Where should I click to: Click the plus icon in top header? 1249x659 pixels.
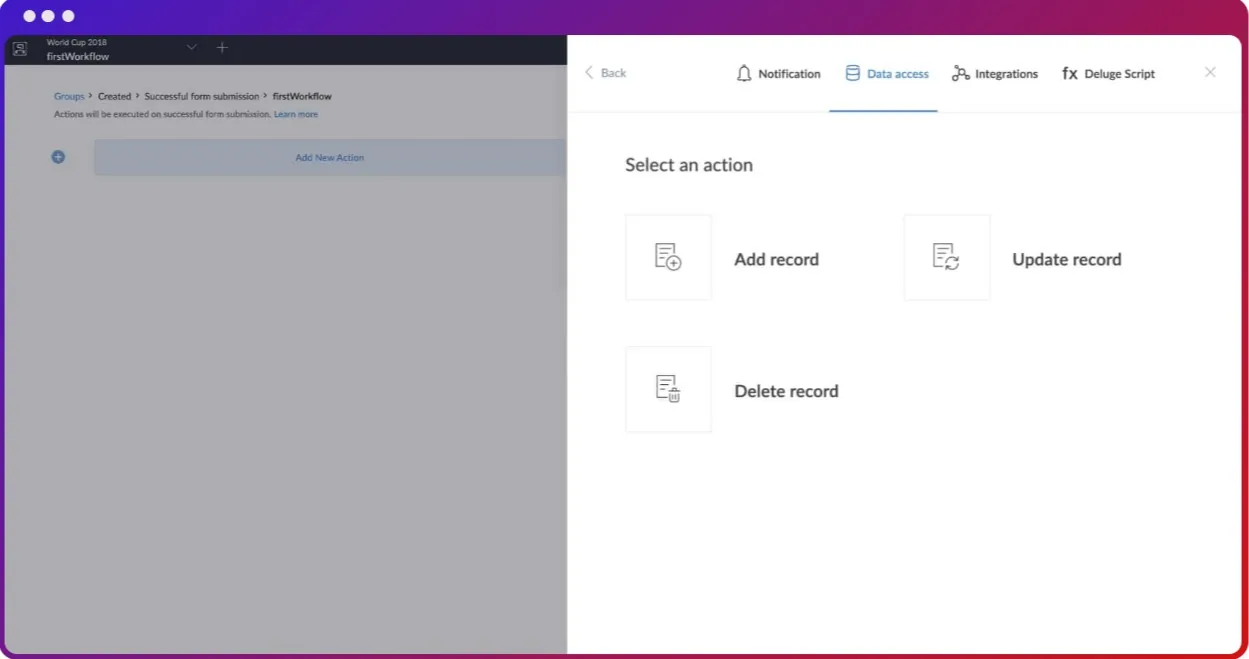pos(222,47)
